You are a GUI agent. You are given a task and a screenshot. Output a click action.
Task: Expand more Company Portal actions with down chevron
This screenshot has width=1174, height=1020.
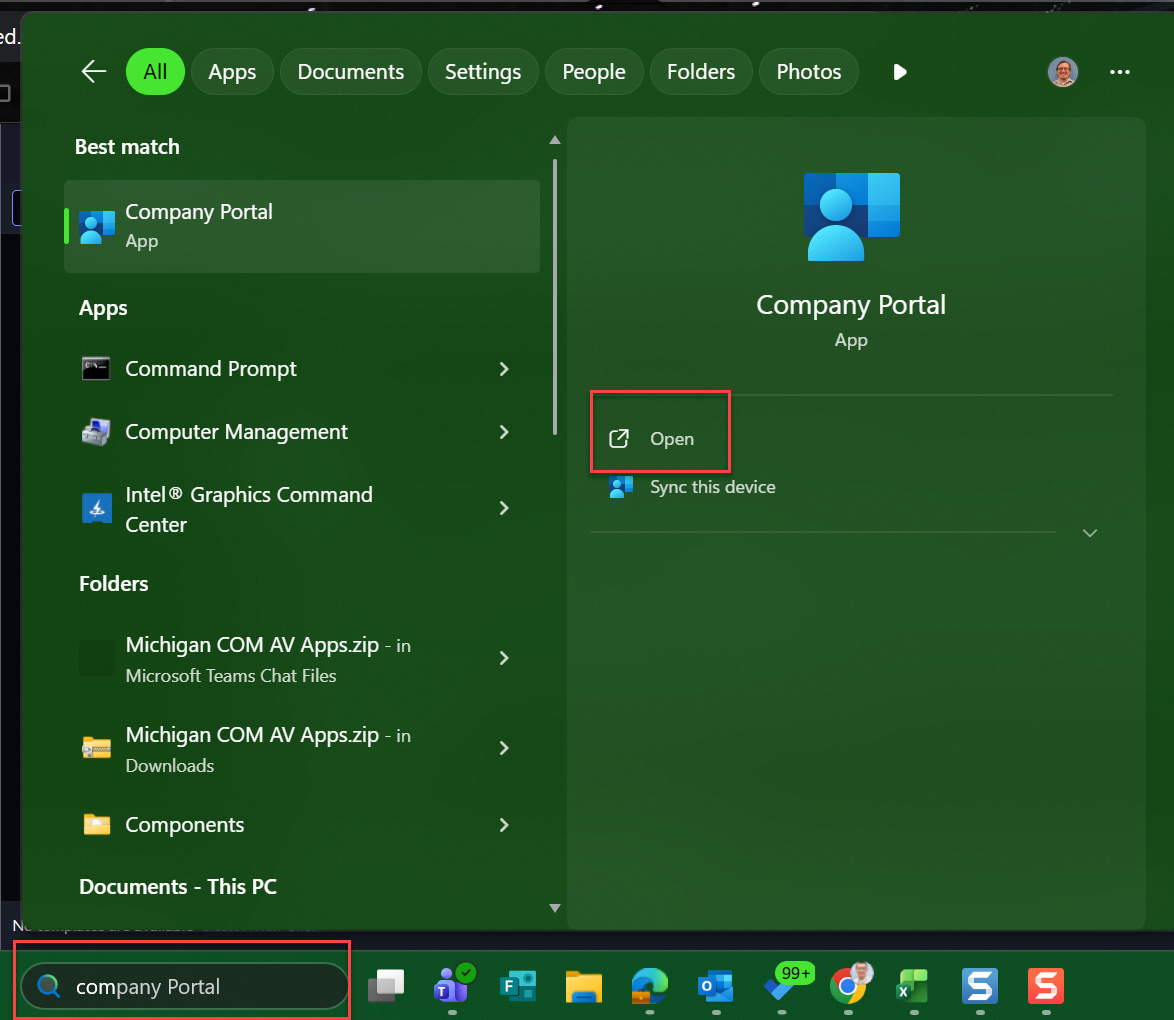tap(1089, 533)
